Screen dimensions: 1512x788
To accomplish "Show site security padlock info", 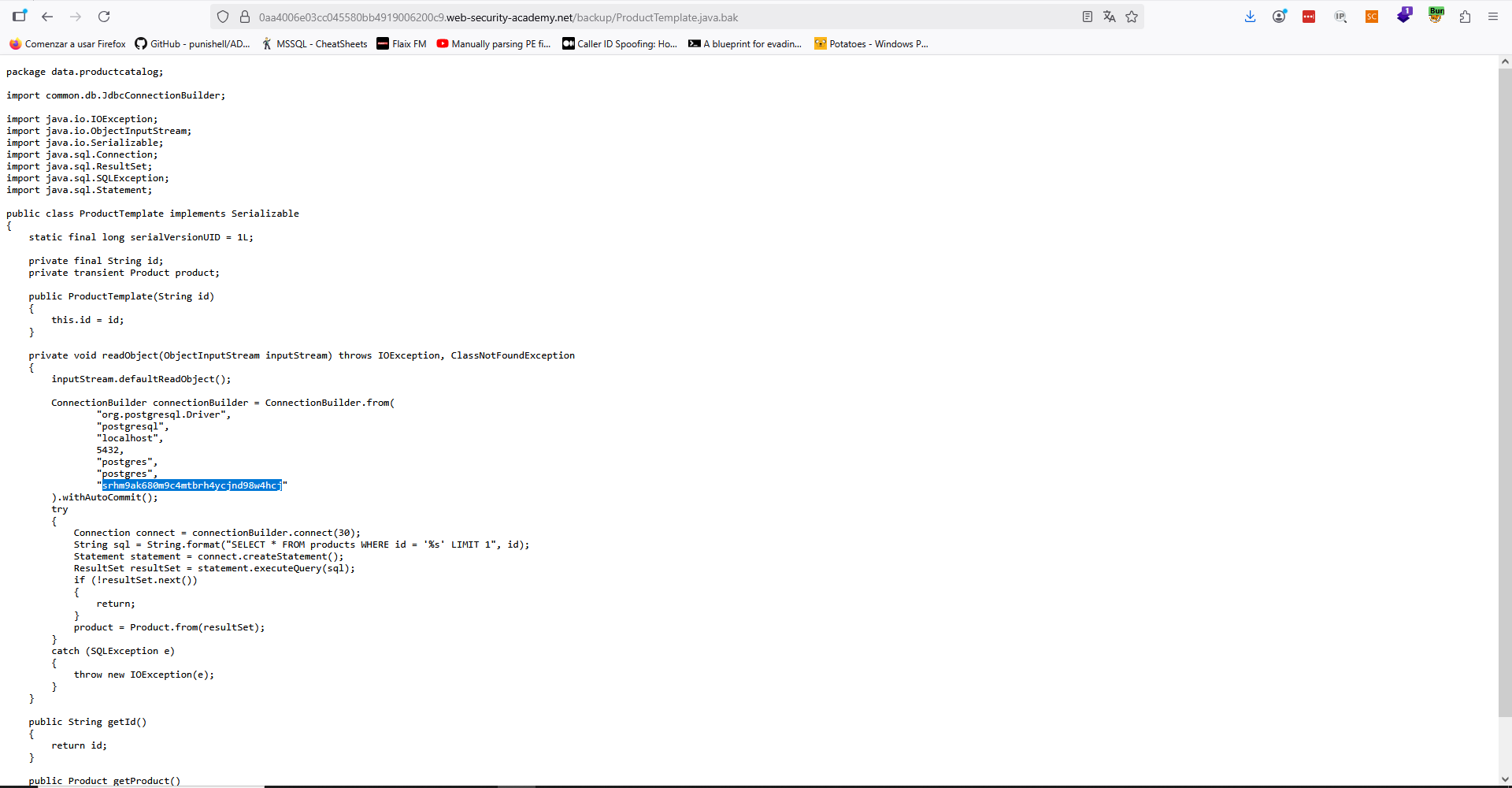I will (x=245, y=17).
